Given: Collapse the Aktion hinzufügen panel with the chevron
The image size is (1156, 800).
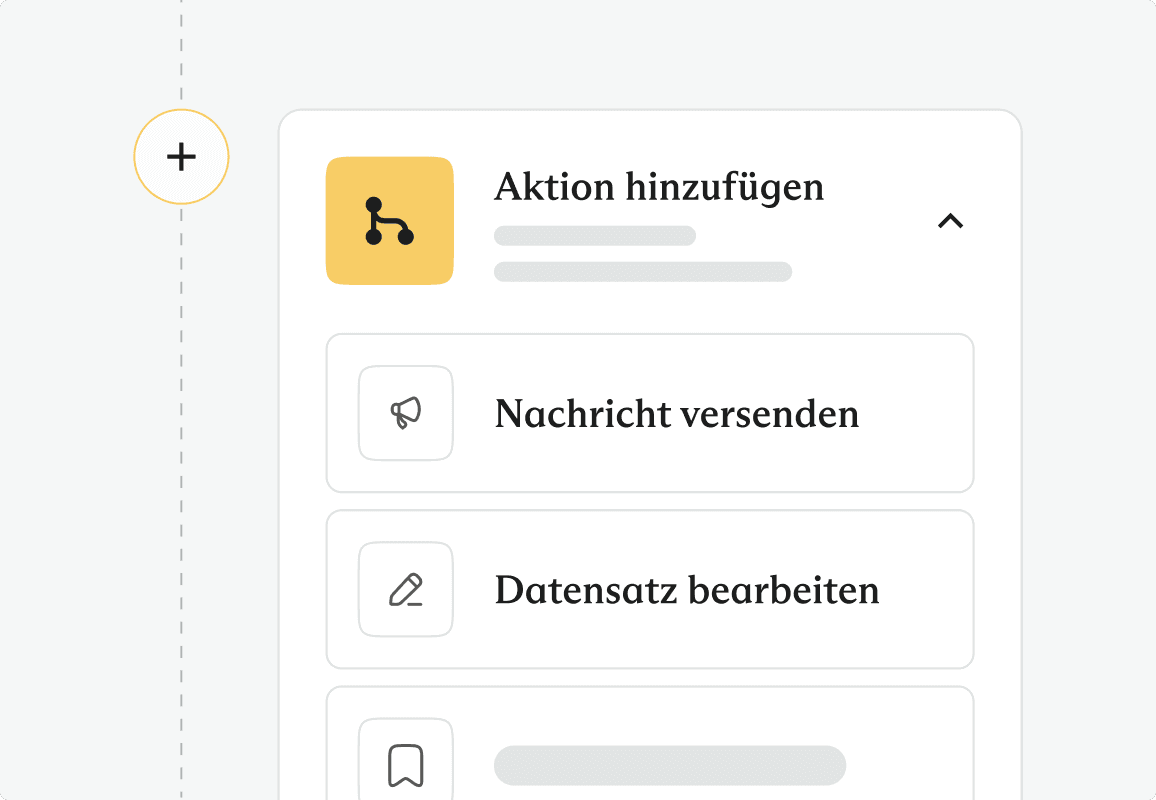Looking at the screenshot, I should (950, 221).
